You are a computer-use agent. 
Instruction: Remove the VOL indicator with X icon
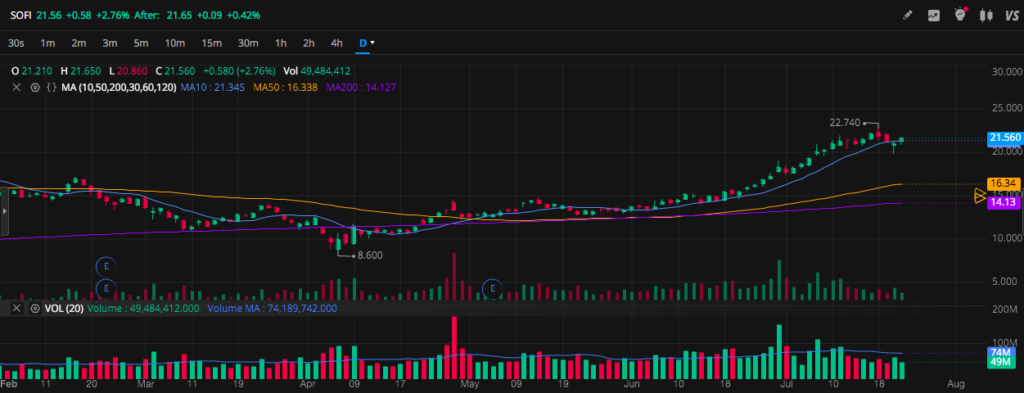tap(16, 308)
